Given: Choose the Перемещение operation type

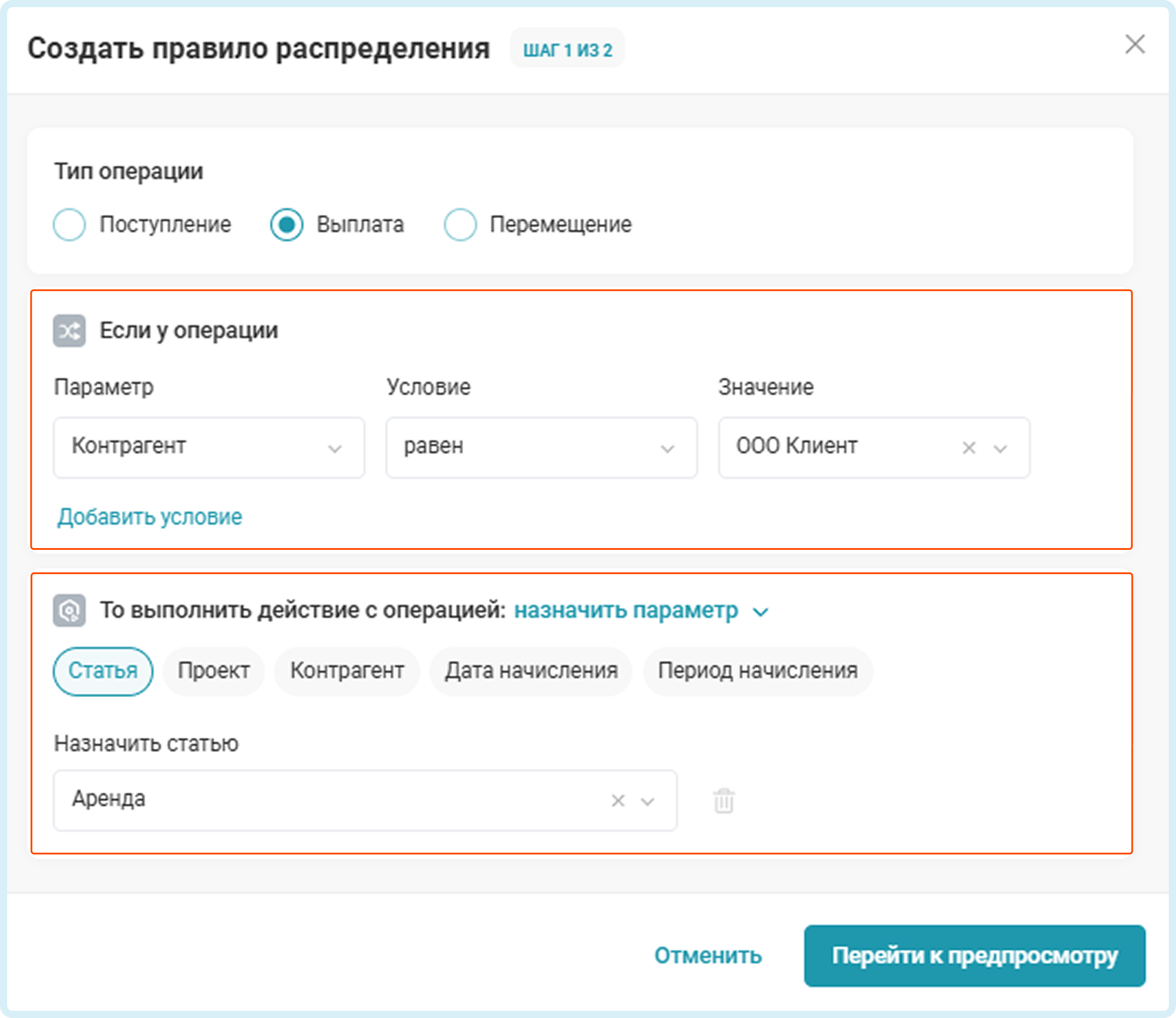Looking at the screenshot, I should click(x=460, y=224).
